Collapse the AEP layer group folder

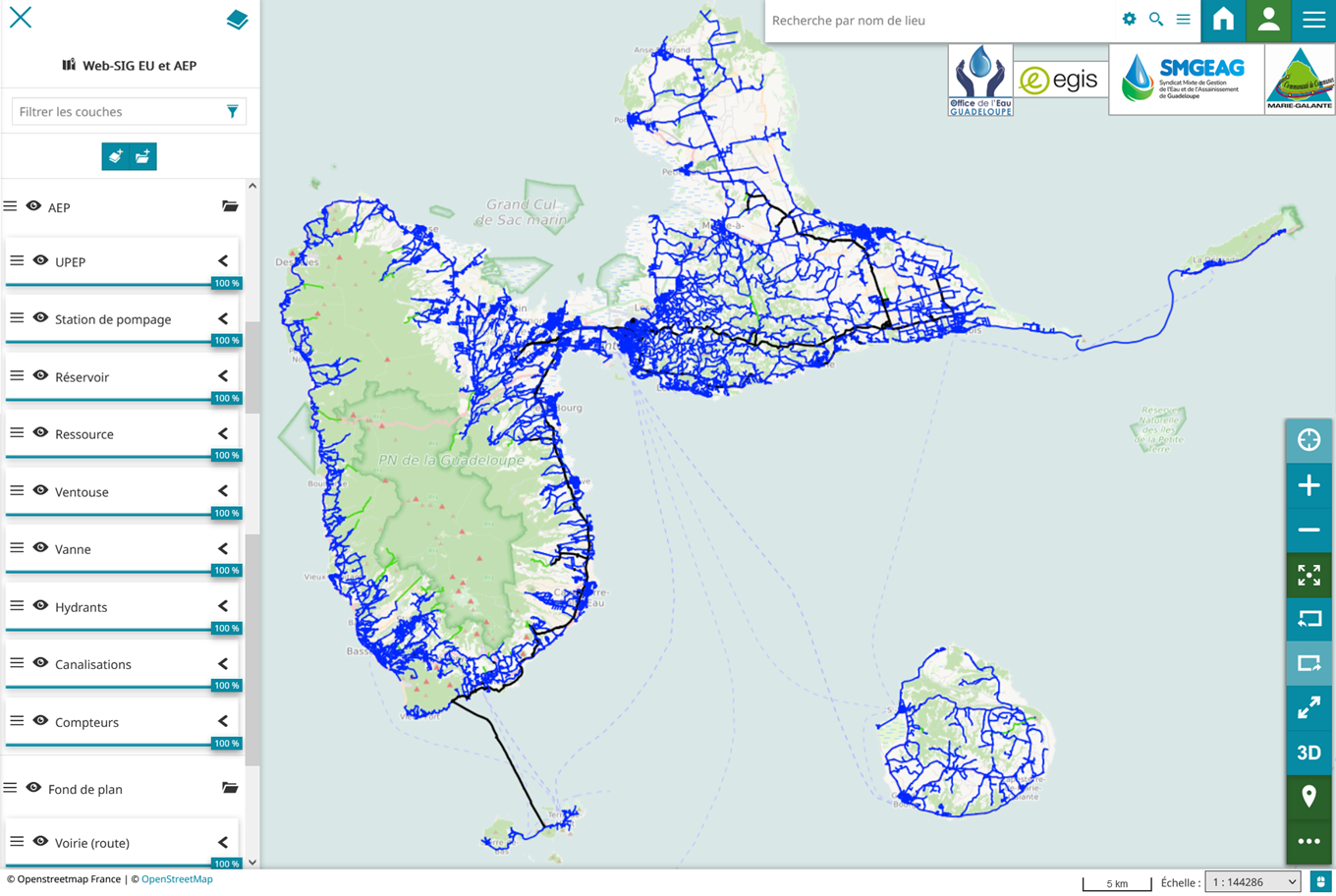click(x=230, y=206)
